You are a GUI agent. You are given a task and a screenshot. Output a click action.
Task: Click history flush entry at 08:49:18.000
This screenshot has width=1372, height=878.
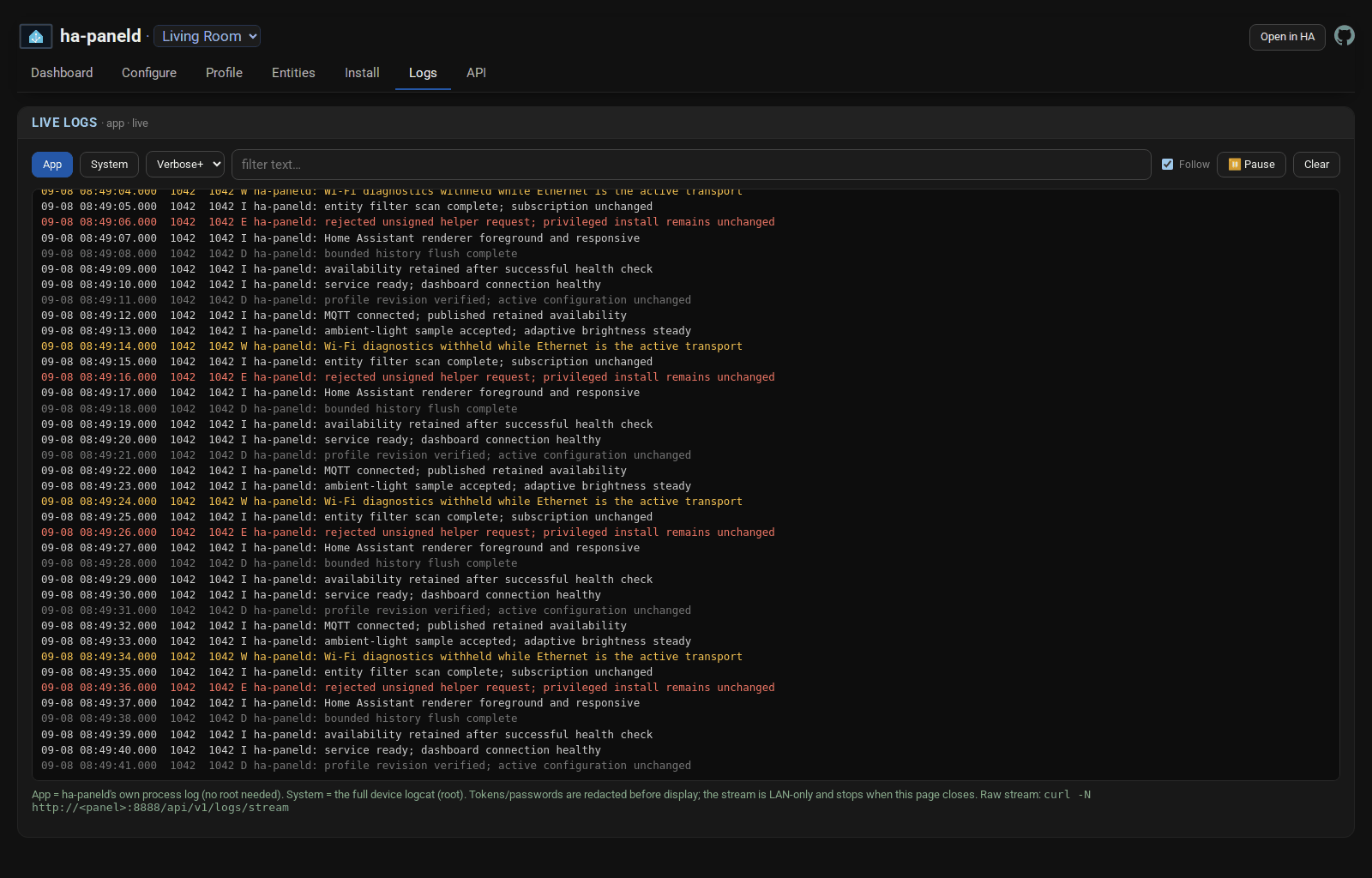[x=280, y=409]
